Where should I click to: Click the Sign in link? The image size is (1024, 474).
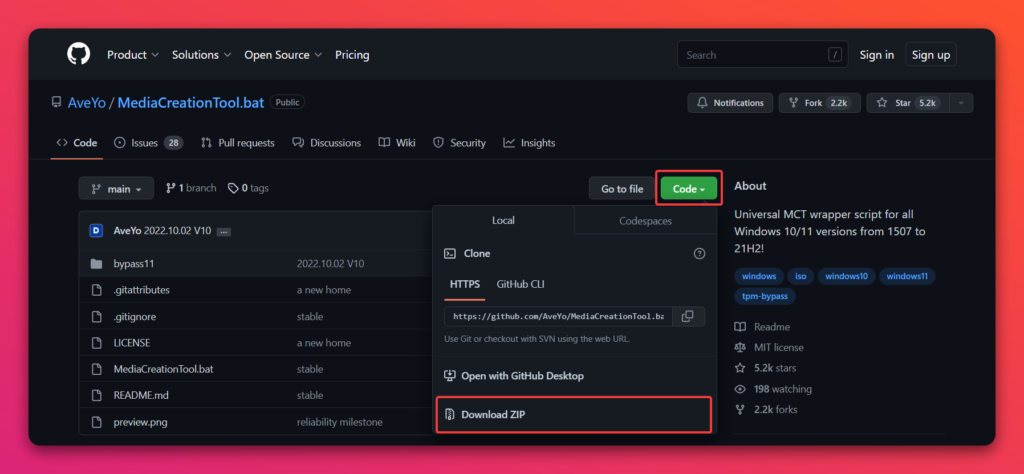coord(876,55)
